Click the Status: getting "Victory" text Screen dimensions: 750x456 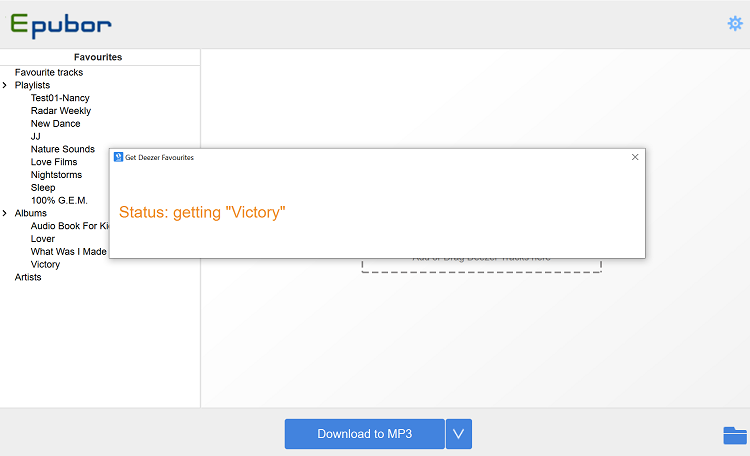click(202, 212)
